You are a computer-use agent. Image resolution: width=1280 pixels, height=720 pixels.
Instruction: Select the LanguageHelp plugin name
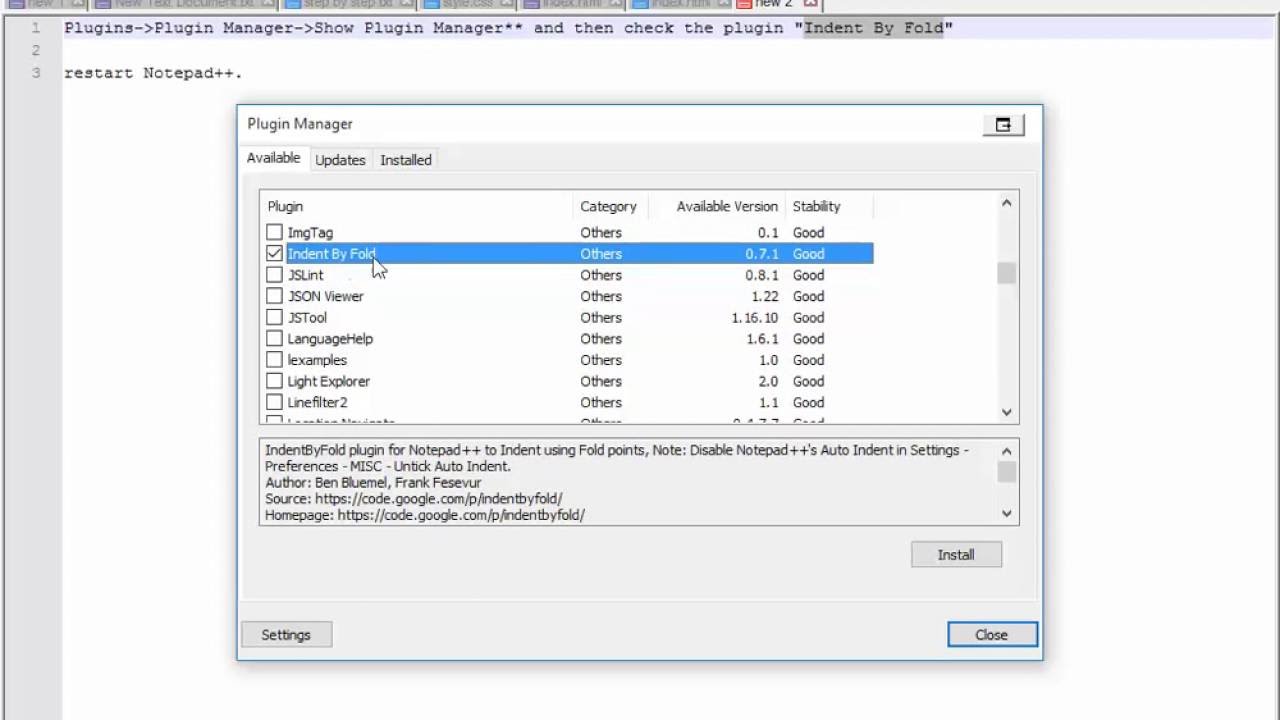[330, 339]
